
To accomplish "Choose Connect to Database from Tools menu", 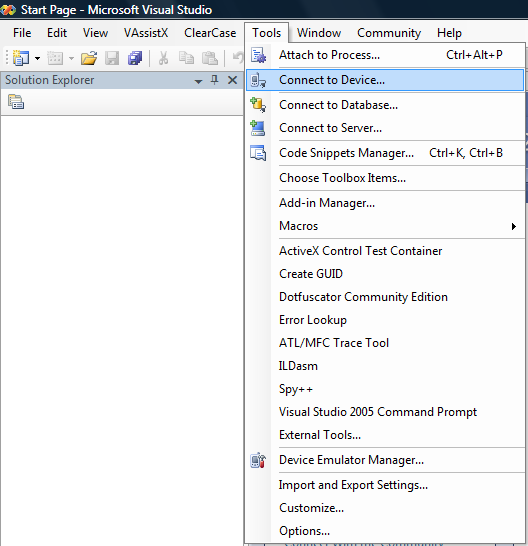I will click(x=385, y=105).
